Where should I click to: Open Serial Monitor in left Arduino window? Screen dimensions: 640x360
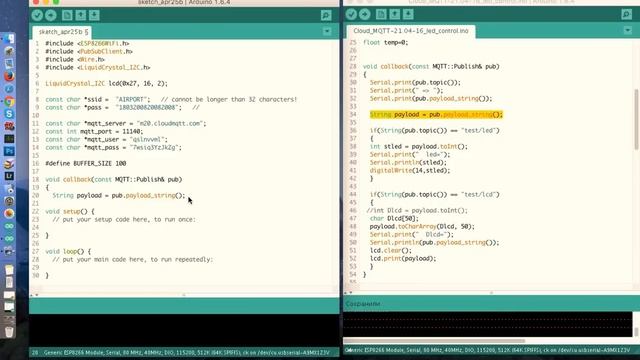326,16
